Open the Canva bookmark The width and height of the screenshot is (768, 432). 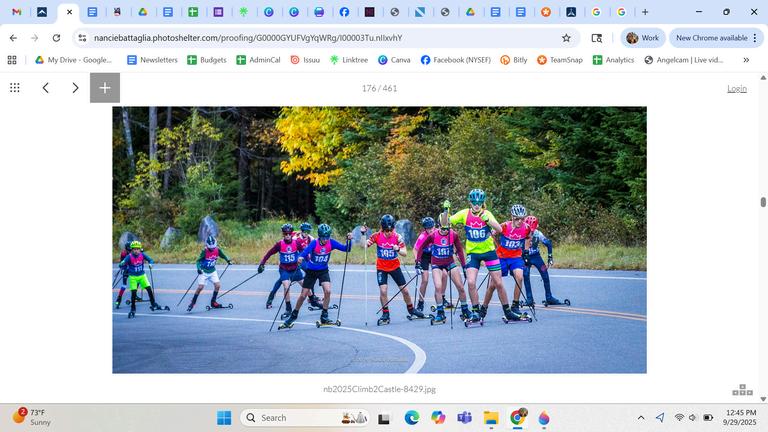[394, 60]
